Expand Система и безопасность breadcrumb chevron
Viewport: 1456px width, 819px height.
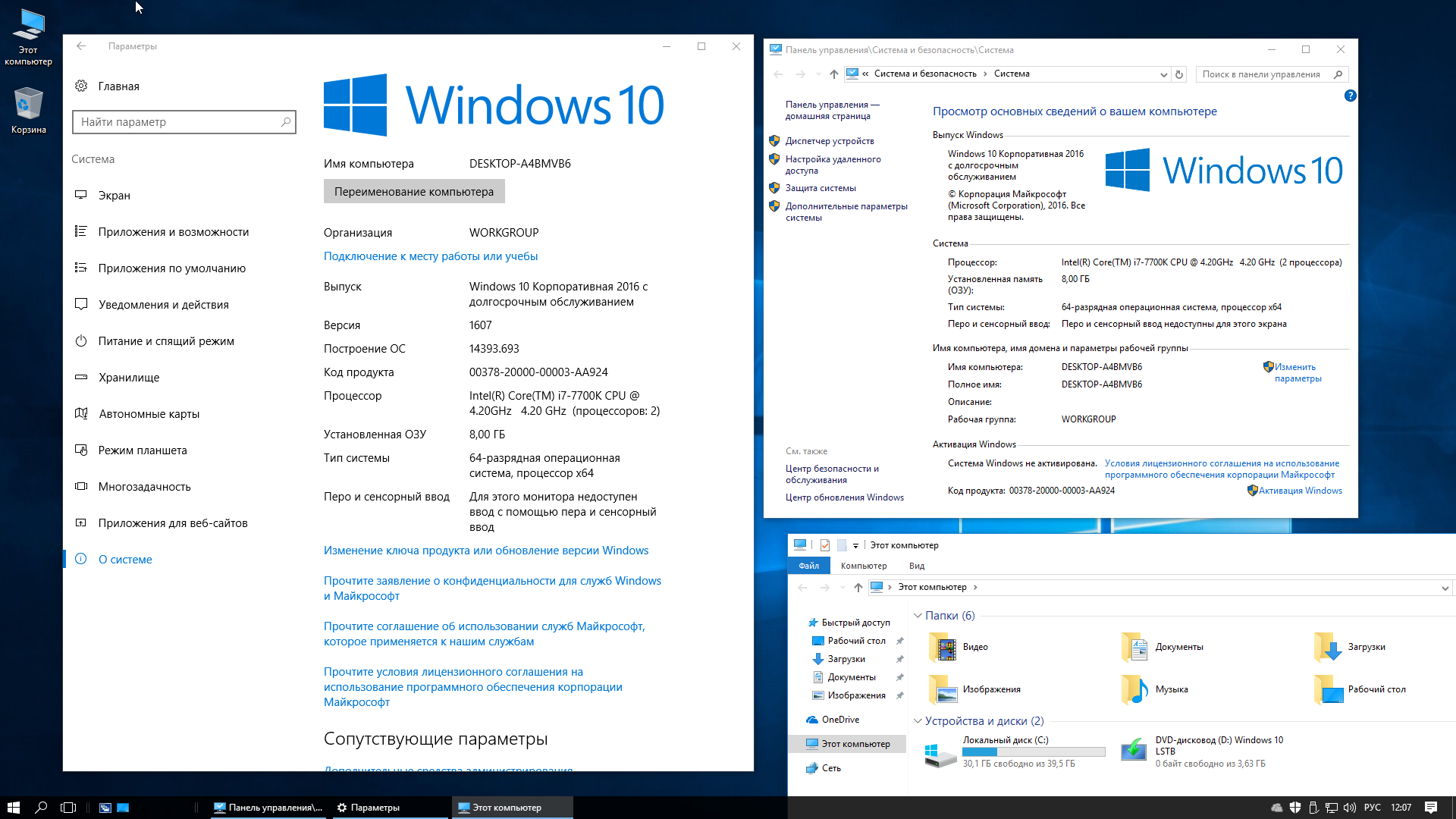985,74
